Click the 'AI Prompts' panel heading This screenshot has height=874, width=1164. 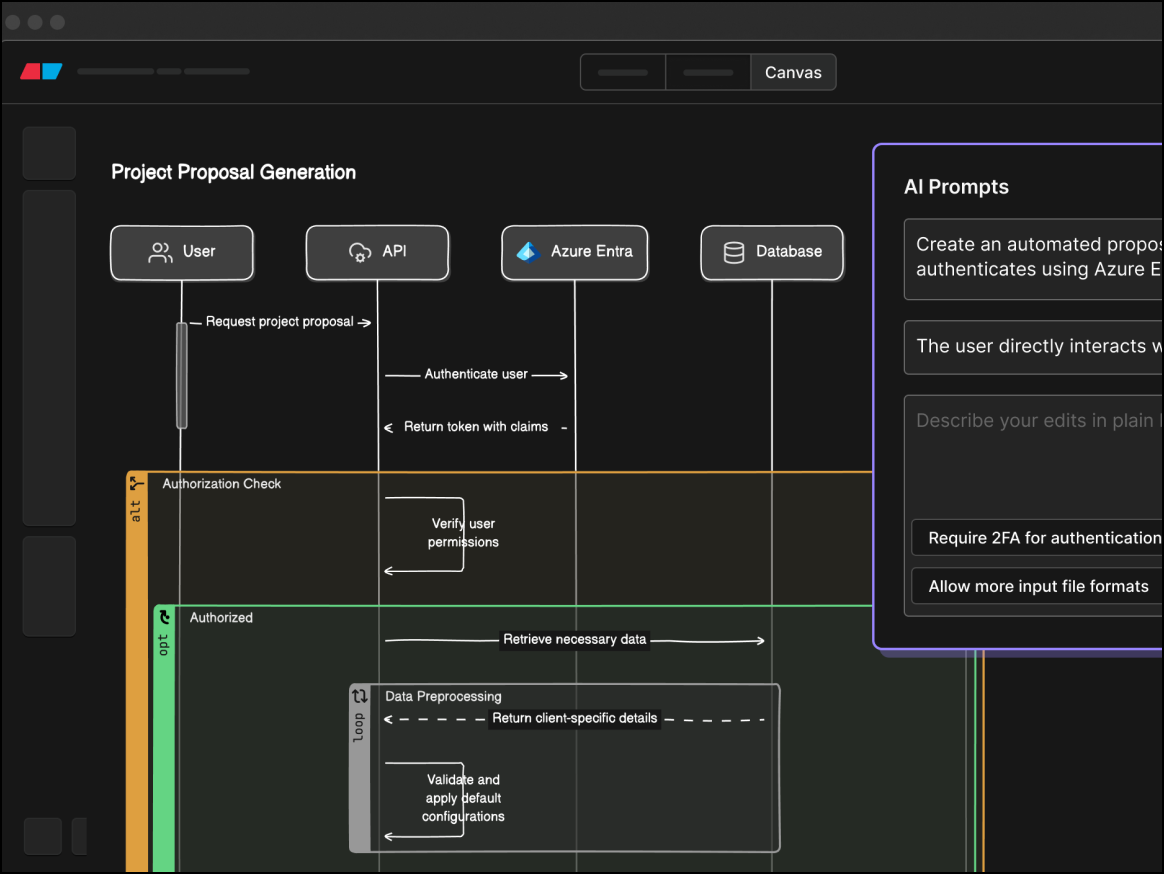pos(956,186)
